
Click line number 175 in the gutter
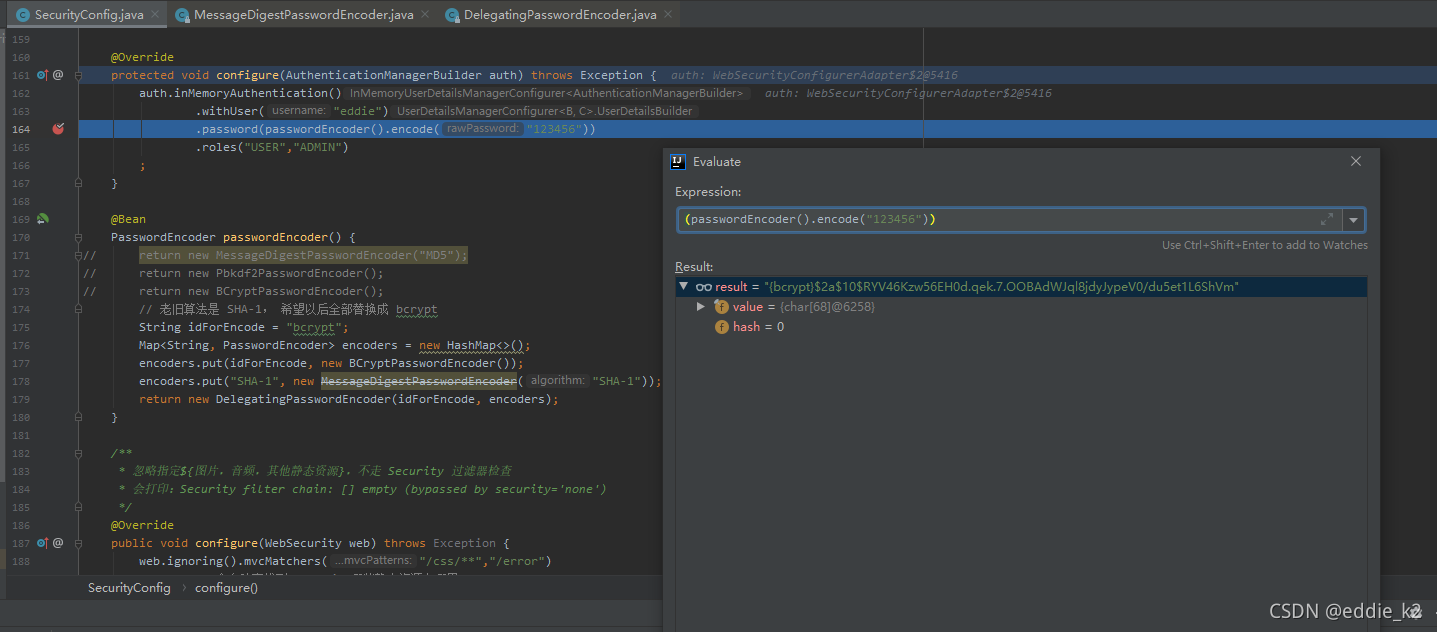[x=22, y=327]
